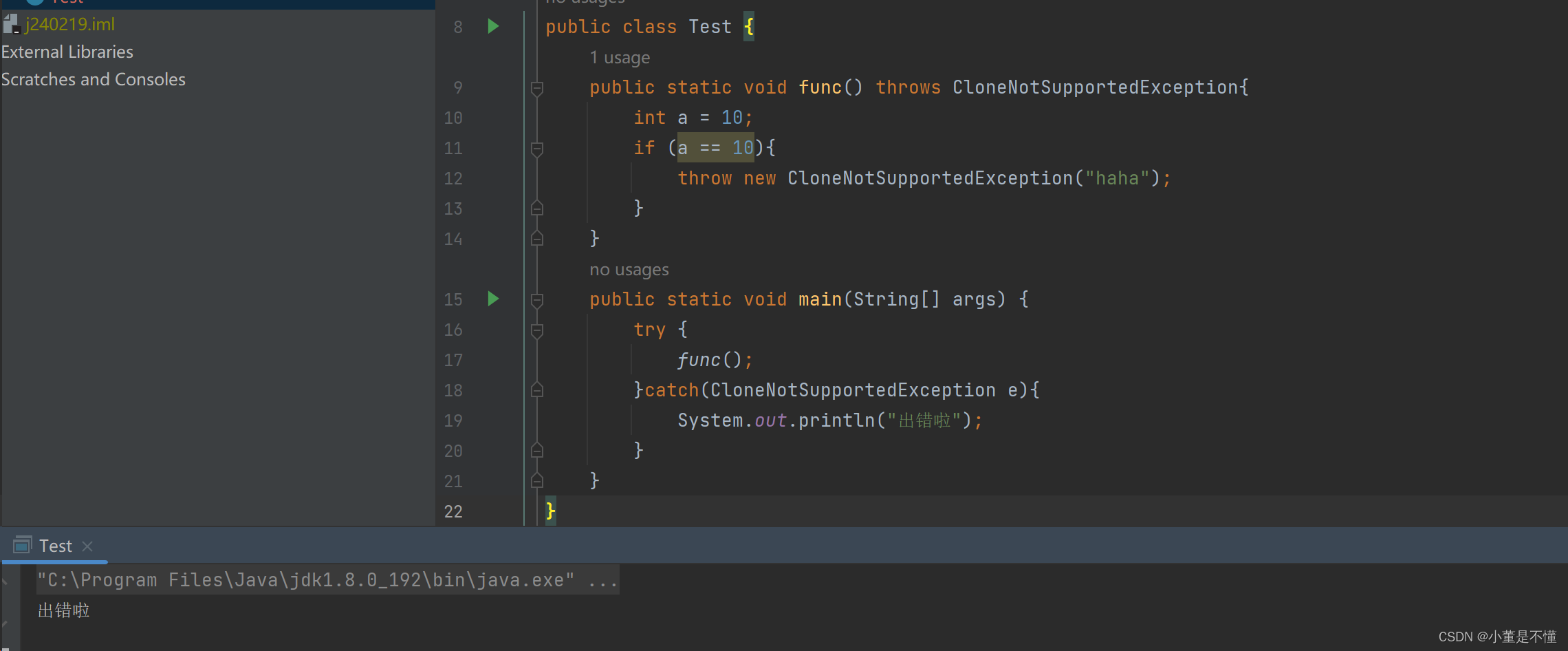This screenshot has height=651, width=1568.
Task: Fold catch block end marker line 20
Action: [x=537, y=450]
